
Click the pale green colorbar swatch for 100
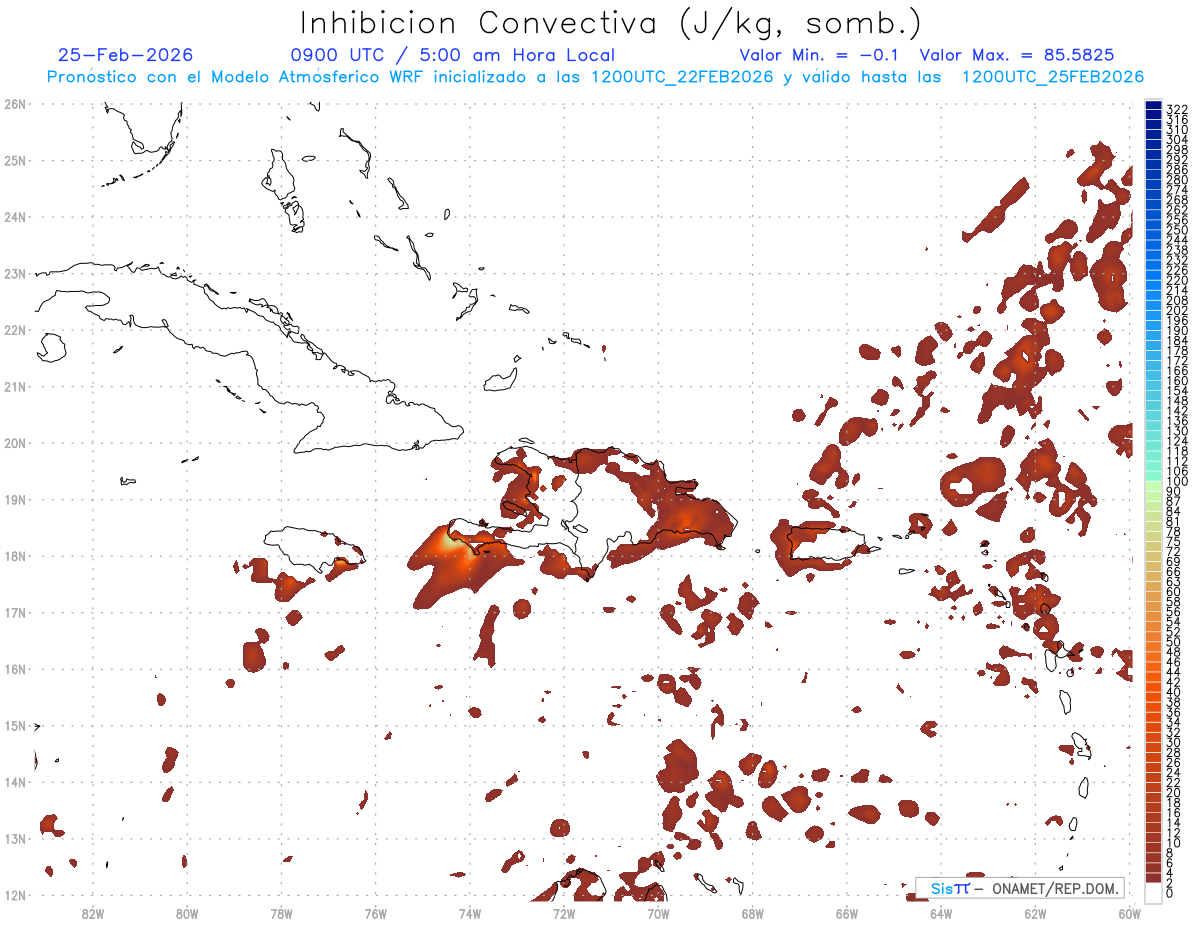1153,486
